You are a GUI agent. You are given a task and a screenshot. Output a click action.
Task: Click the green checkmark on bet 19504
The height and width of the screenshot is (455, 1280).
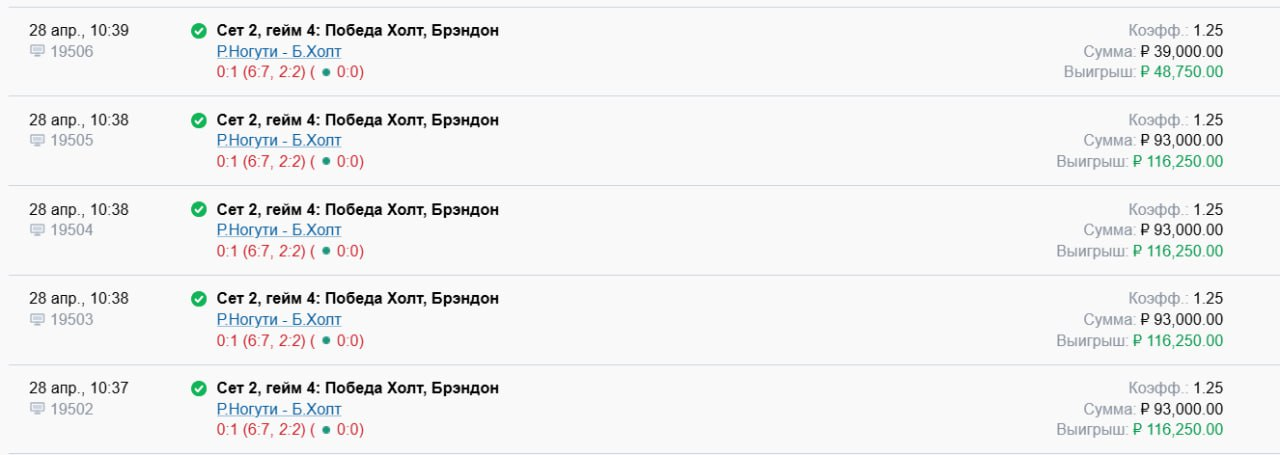[199, 210]
